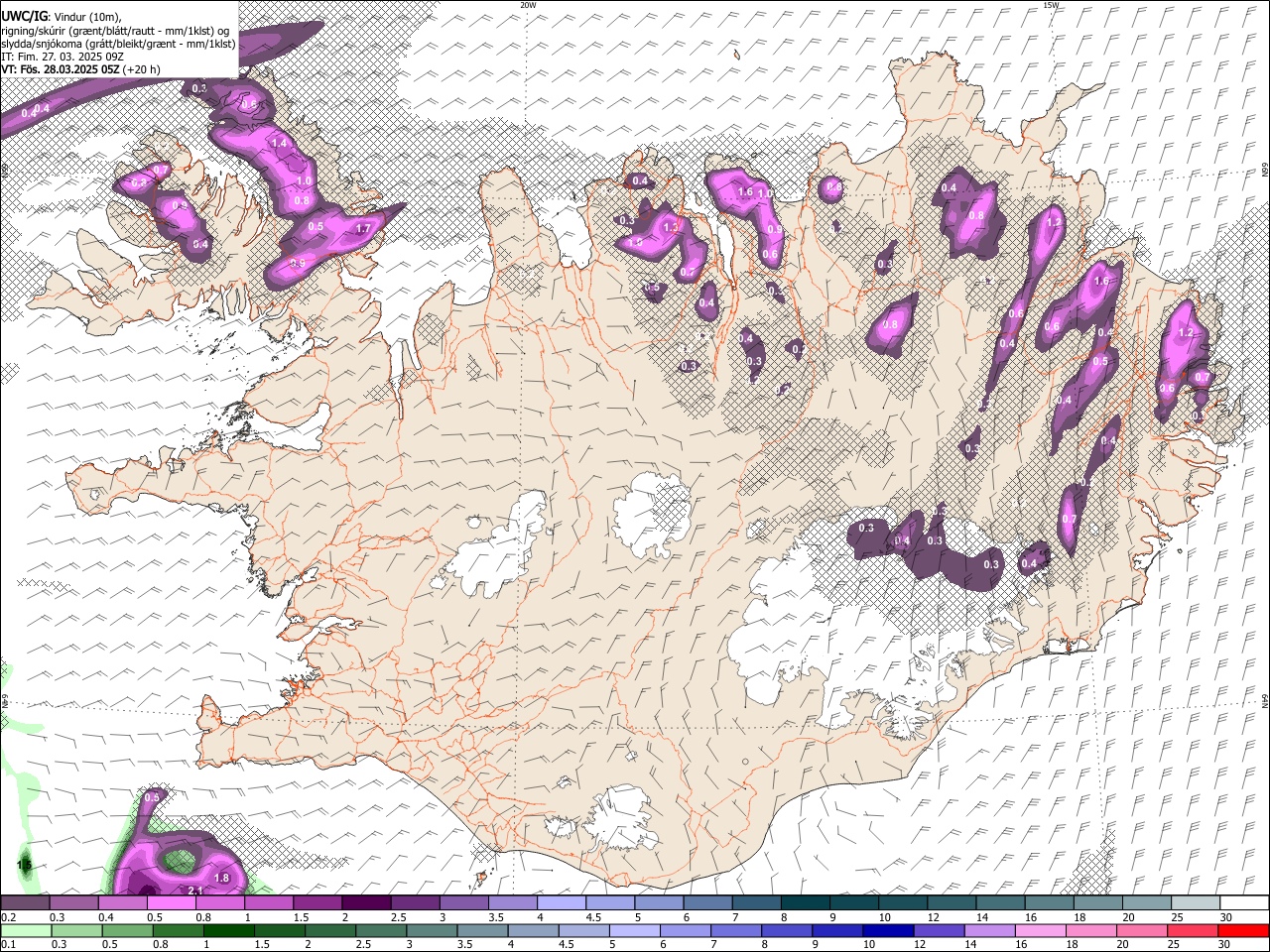Click bottom legend swatch between 18 and 20
Image resolution: width=1270 pixels, height=952 pixels.
[1090, 930]
